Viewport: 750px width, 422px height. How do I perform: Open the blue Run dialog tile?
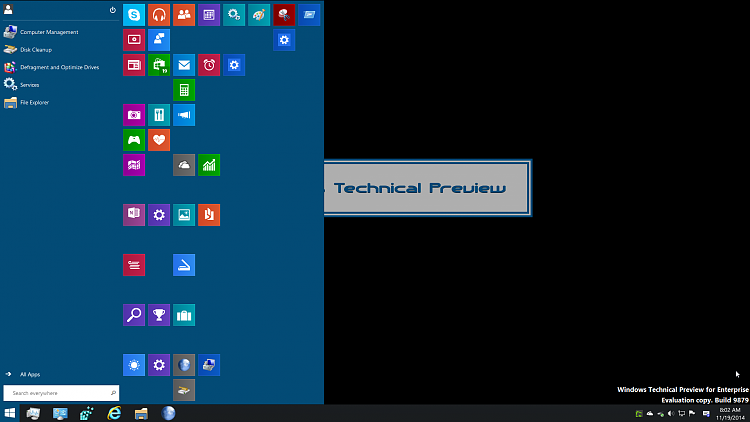click(x=309, y=15)
